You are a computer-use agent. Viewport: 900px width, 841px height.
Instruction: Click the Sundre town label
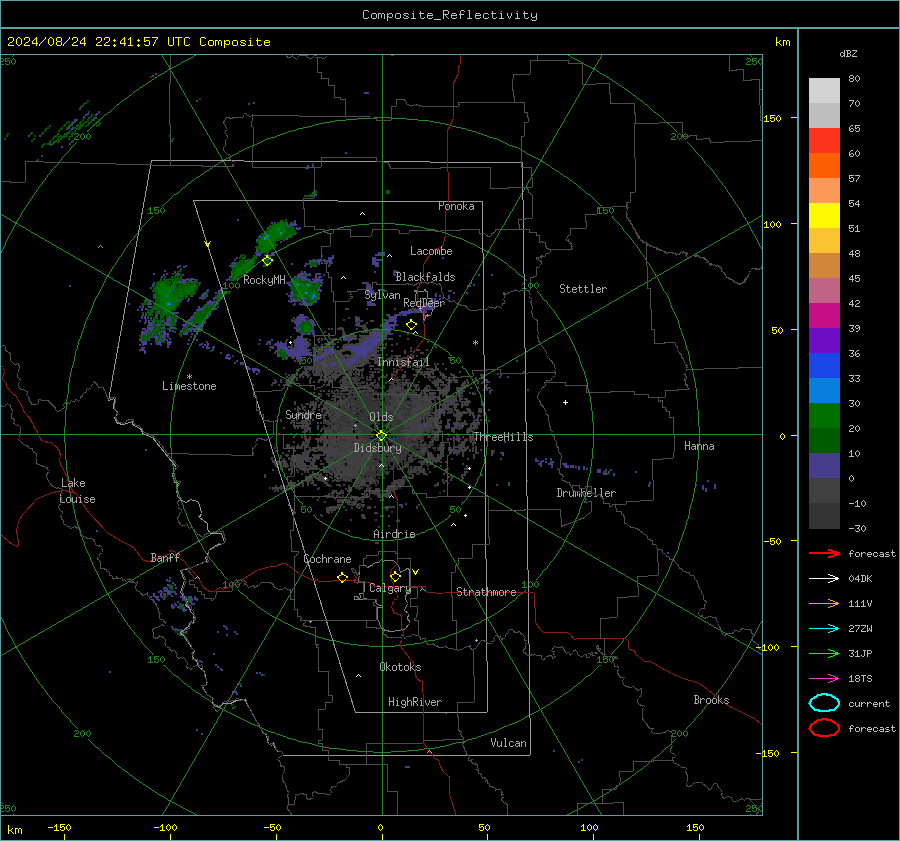303,415
